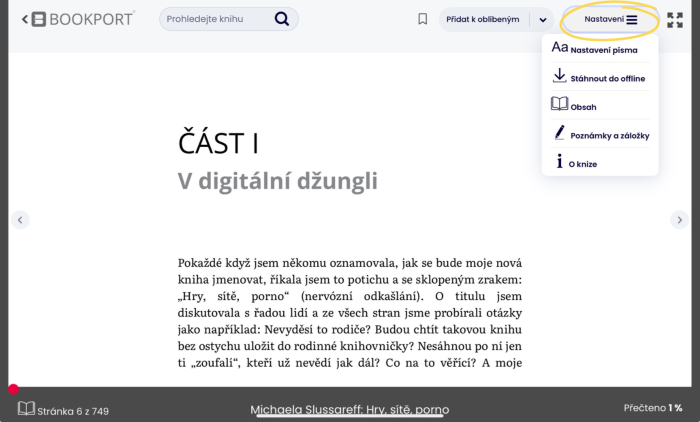Expand the favorites dropdown chevron
700x422 pixels.
(x=543, y=20)
